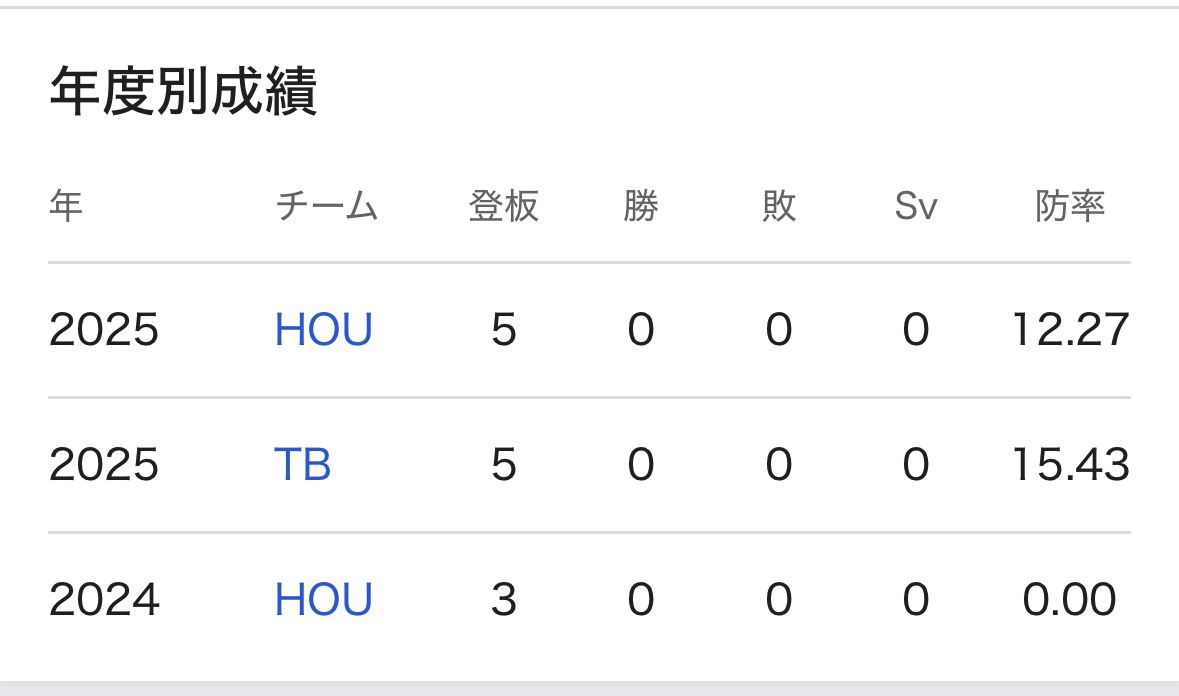The height and width of the screenshot is (696, 1179).
Task: Open the TB team link
Action: click(302, 465)
